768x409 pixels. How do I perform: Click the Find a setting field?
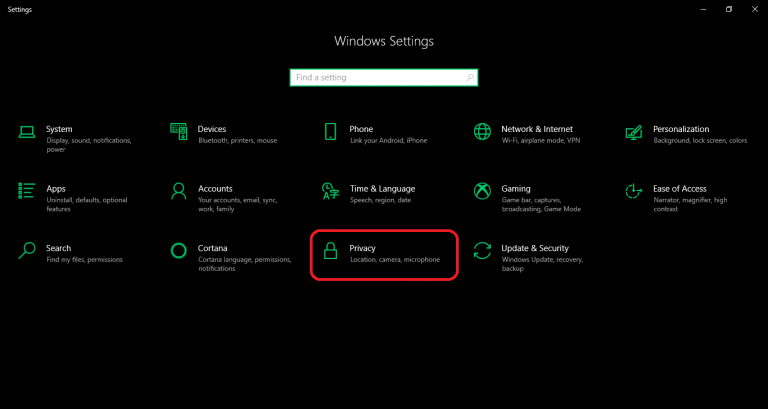384,77
